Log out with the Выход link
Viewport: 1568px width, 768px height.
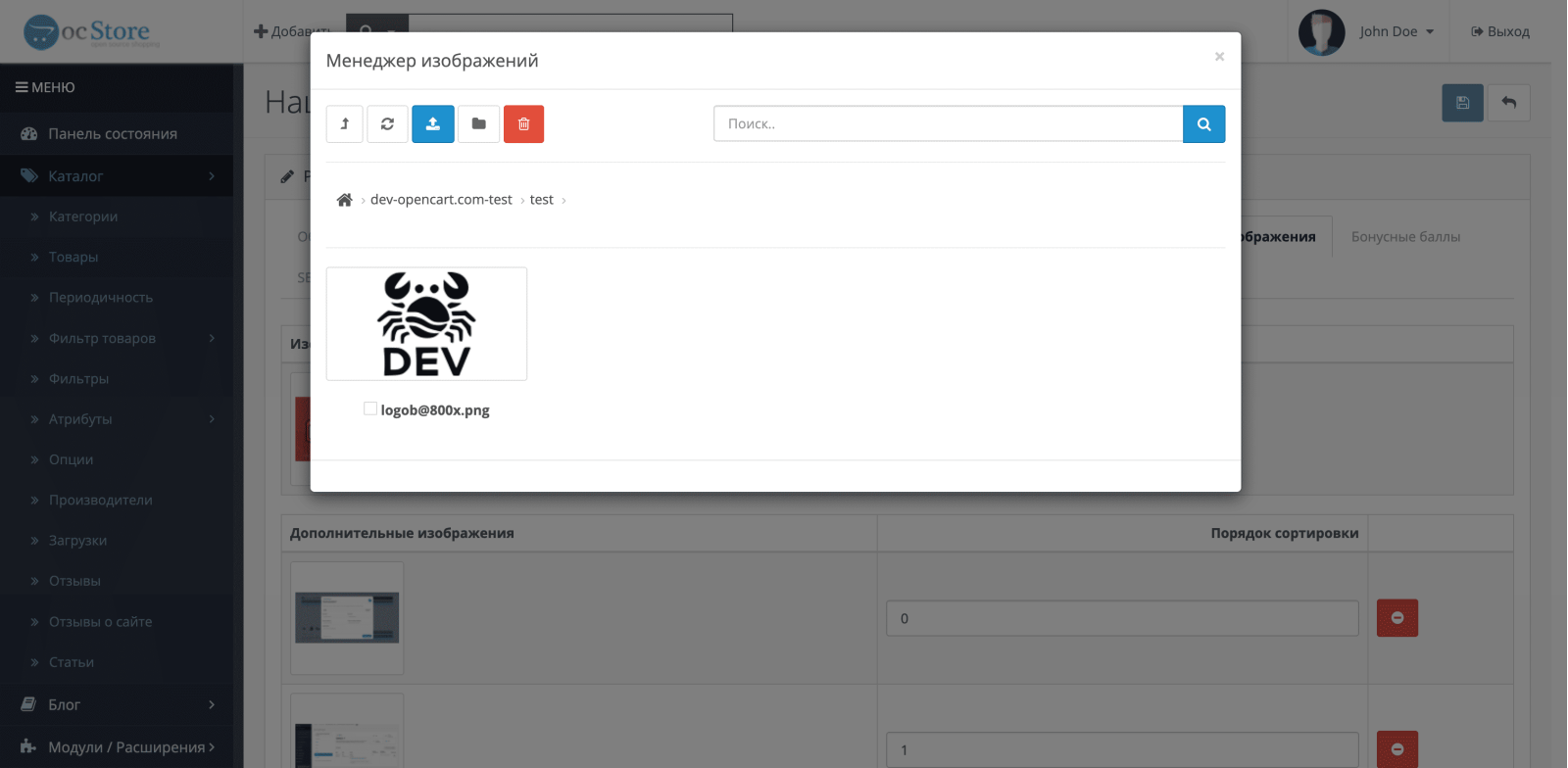click(x=1500, y=31)
